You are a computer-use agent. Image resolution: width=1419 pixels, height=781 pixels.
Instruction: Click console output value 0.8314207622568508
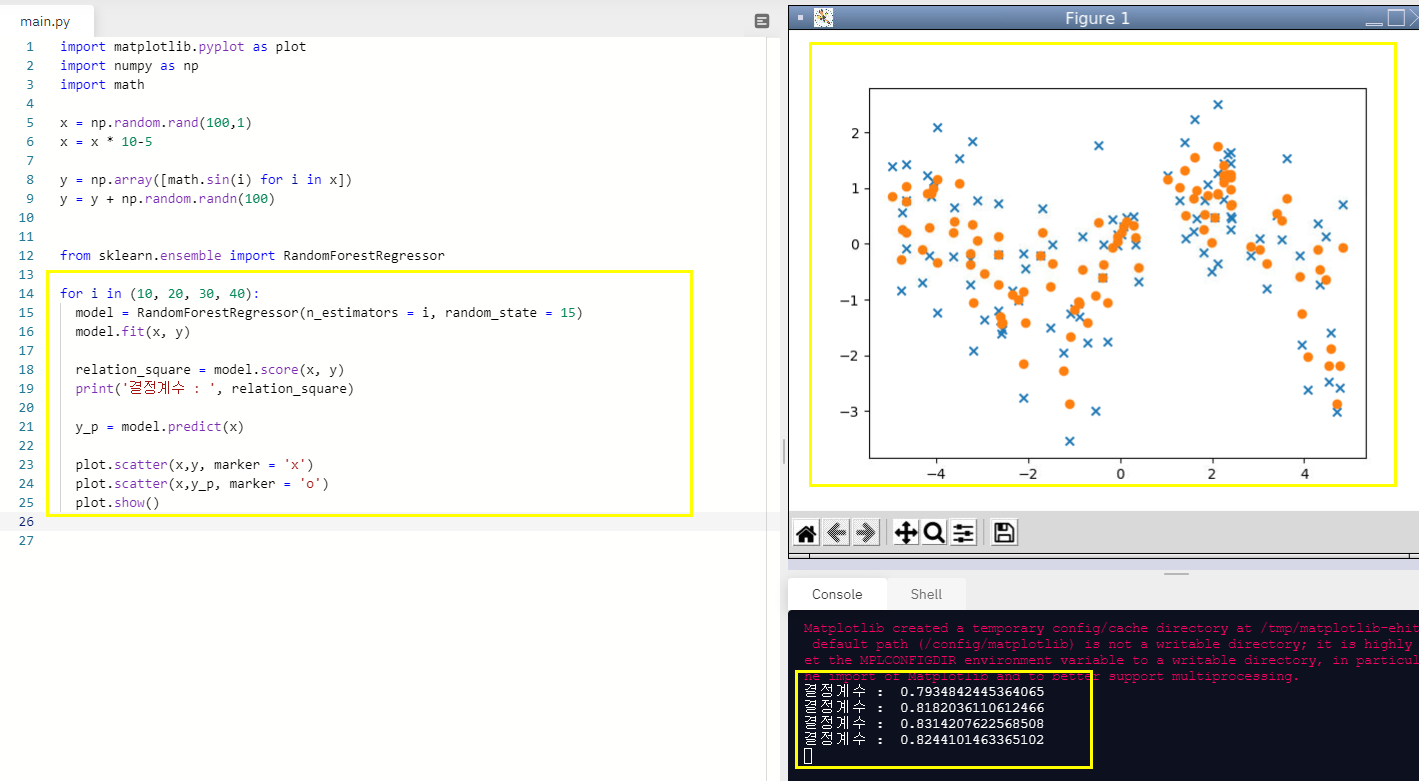pyautogui.click(x=972, y=723)
